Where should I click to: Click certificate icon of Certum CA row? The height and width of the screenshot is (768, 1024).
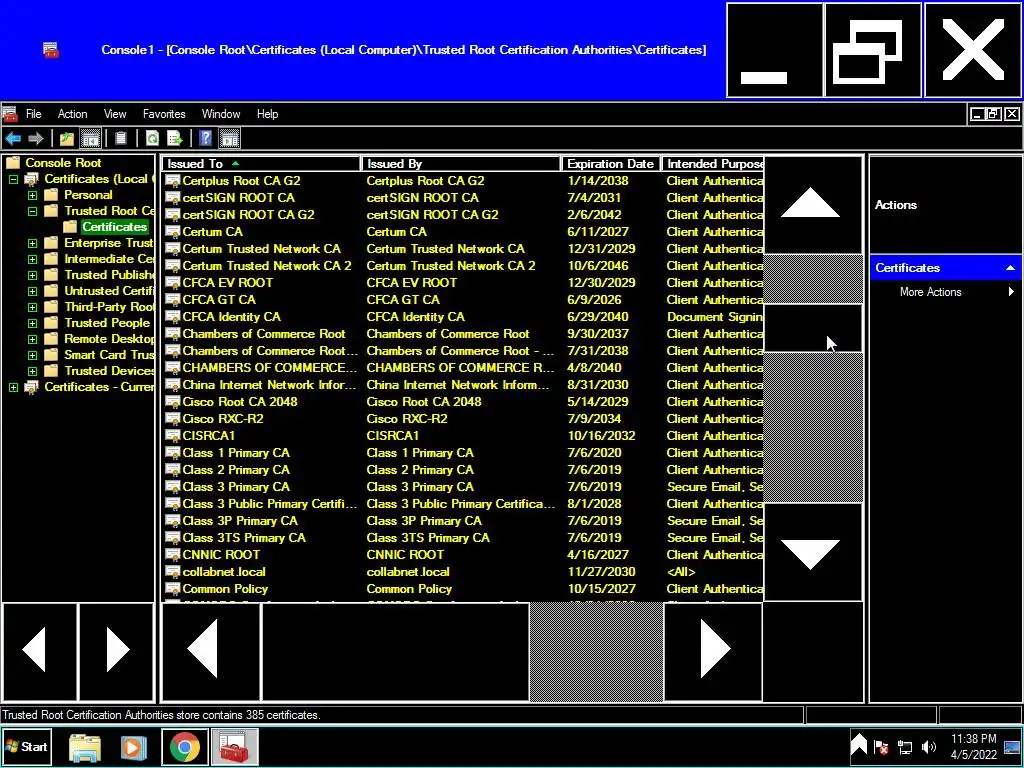tap(172, 232)
